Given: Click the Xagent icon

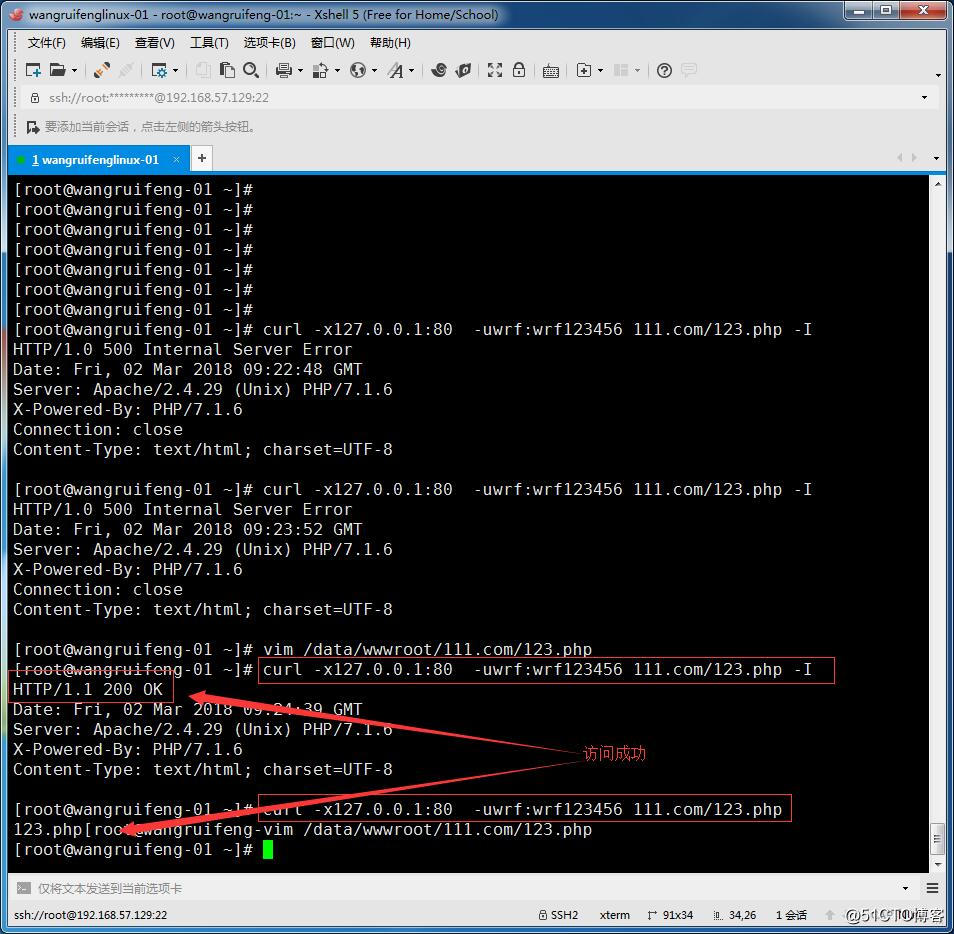Looking at the screenshot, I should (x=464, y=70).
